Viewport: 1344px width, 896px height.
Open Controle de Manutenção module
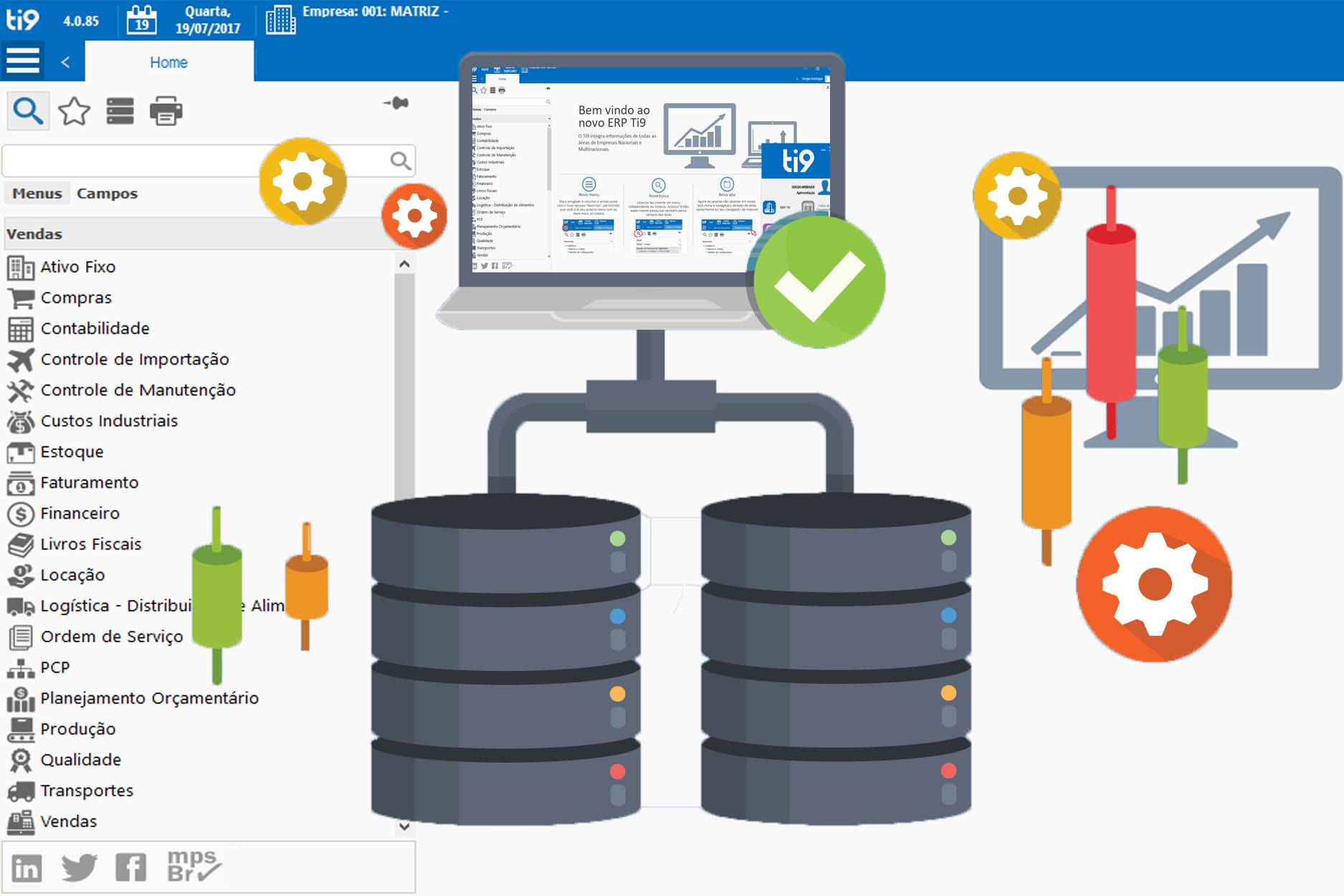point(138,390)
